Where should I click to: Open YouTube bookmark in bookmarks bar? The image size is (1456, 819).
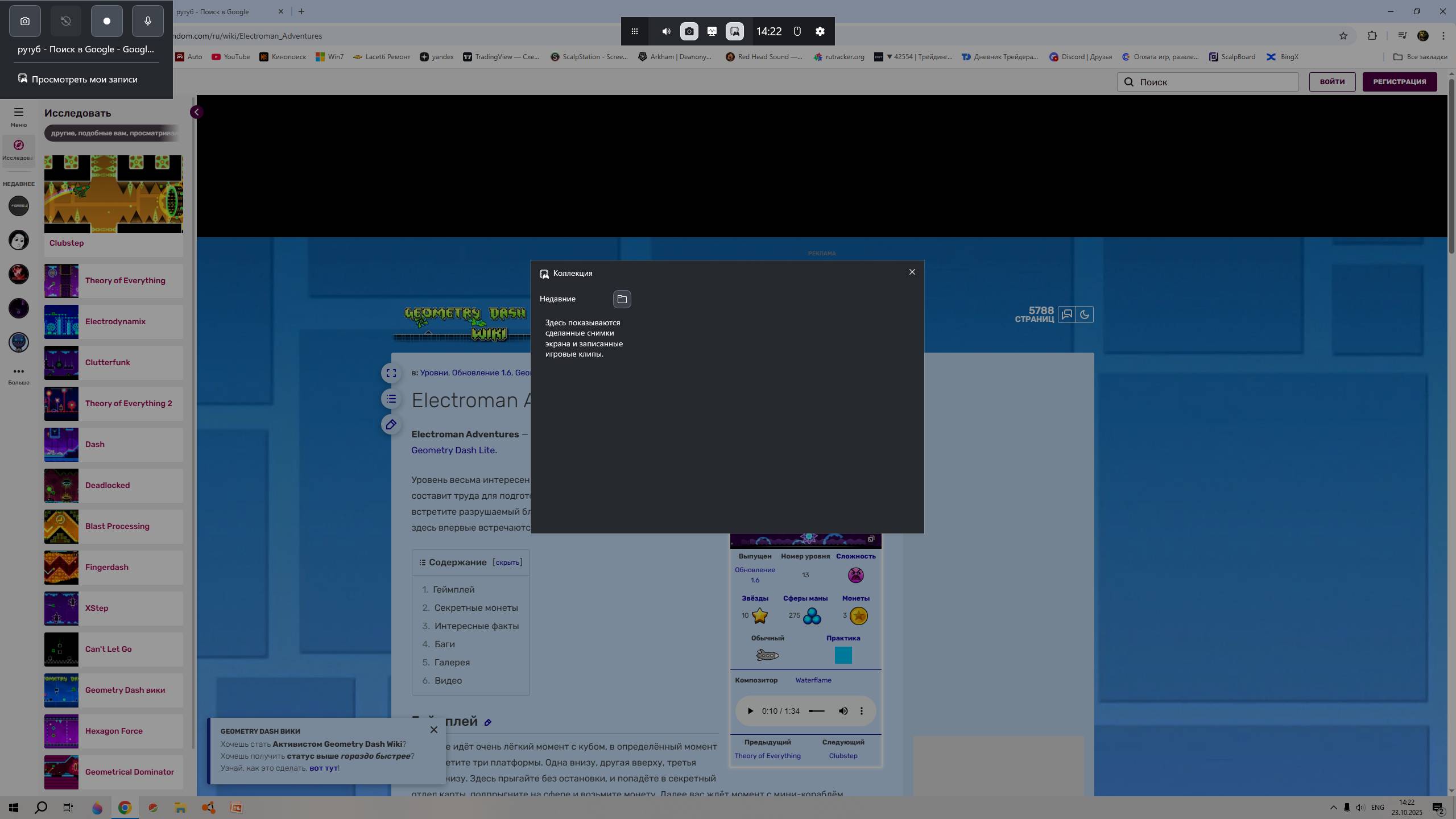(231, 57)
